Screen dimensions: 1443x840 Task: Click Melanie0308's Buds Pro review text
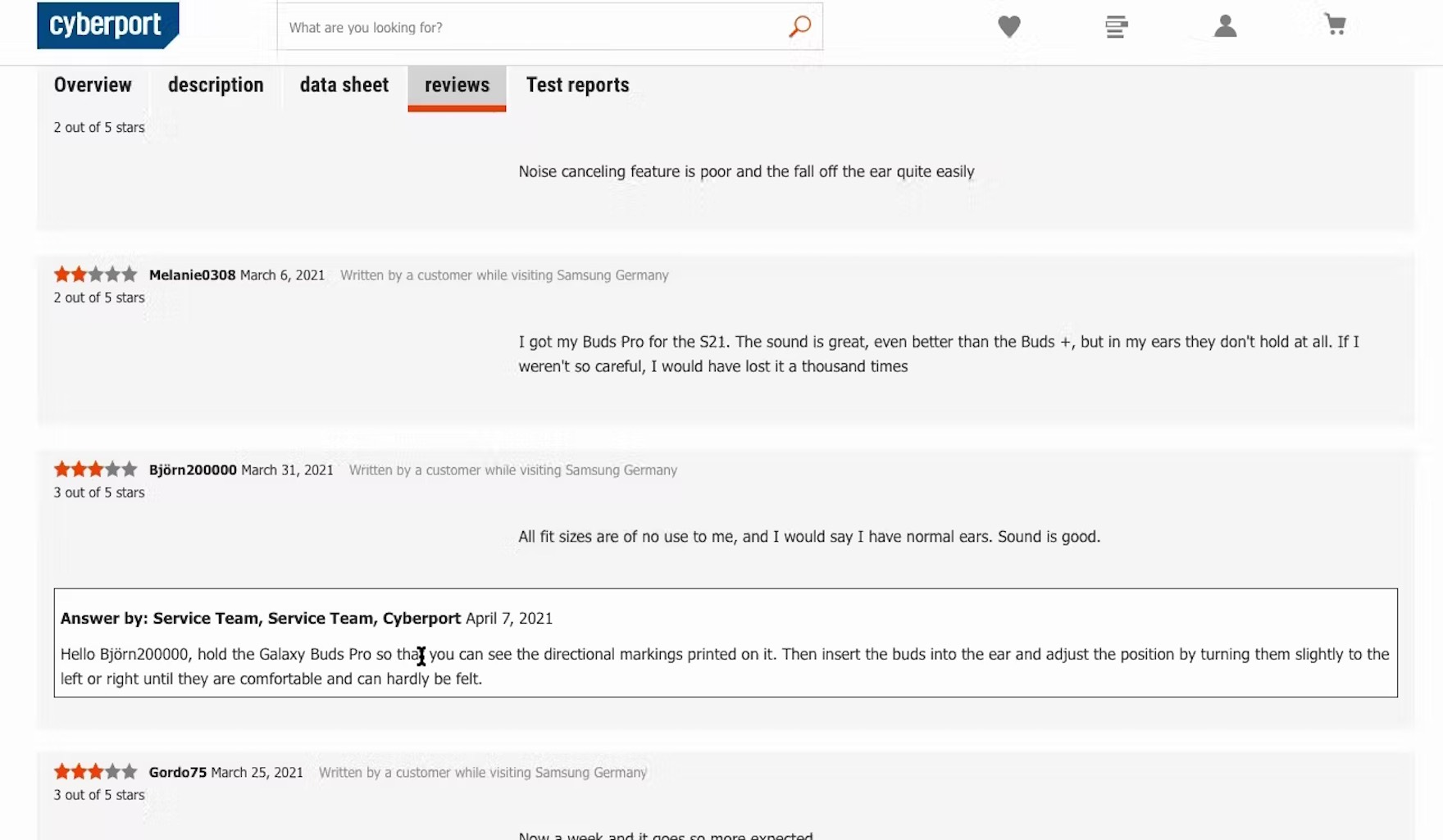pos(938,354)
